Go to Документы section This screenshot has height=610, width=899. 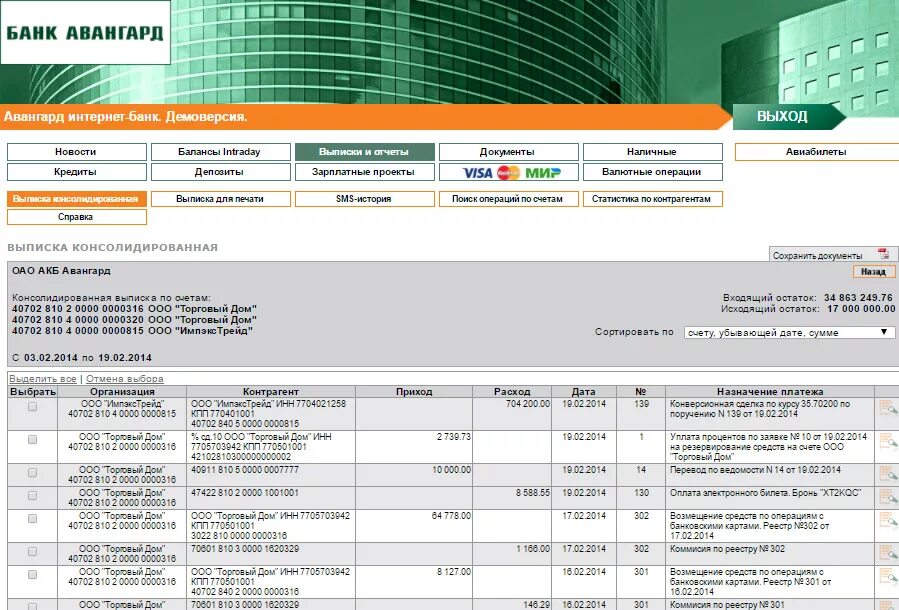point(509,152)
